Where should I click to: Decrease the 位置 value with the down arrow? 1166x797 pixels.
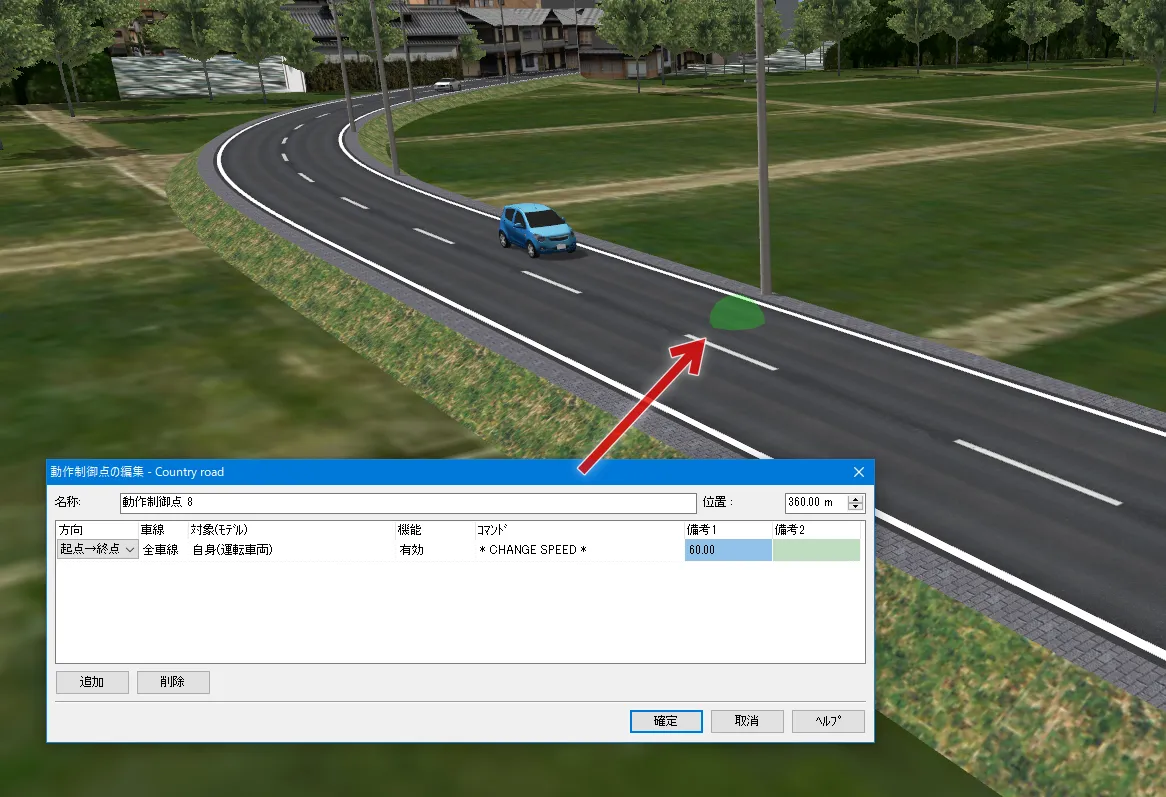855,506
